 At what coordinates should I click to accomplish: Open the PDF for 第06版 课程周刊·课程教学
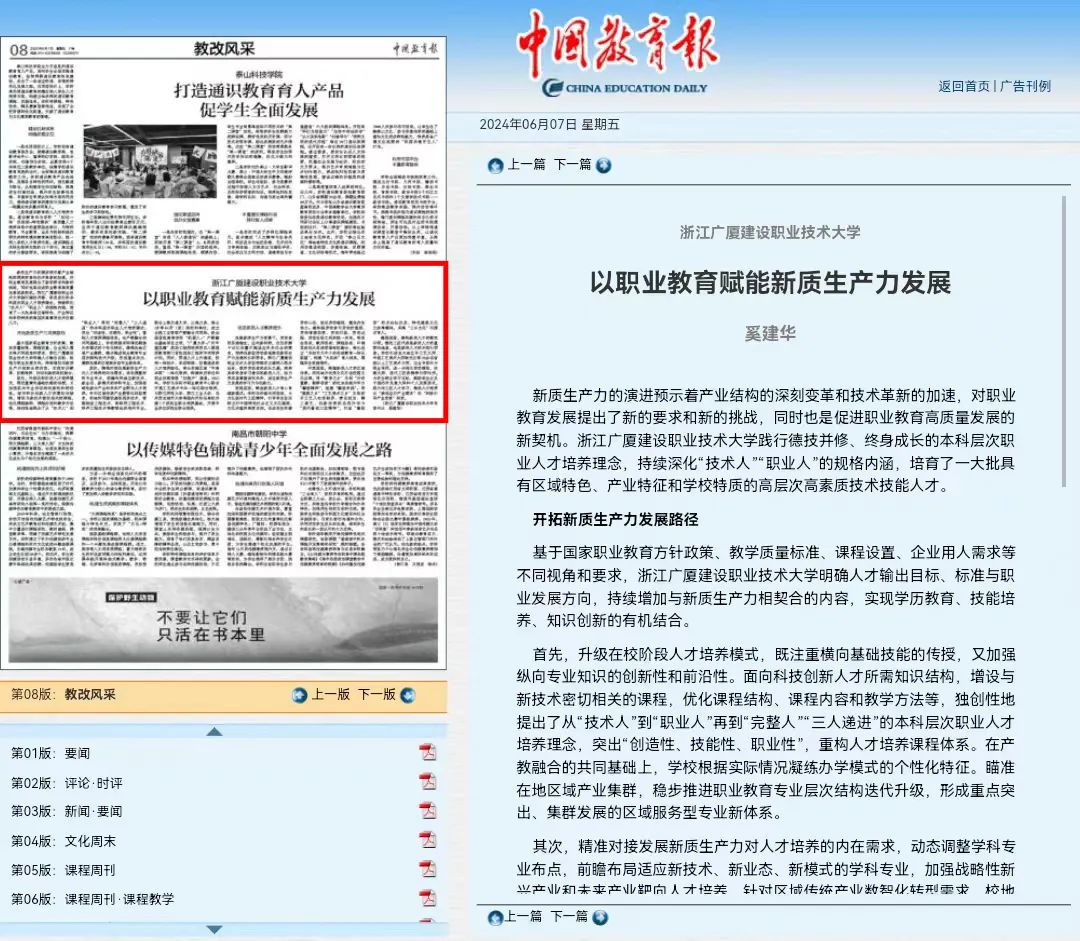click(427, 898)
